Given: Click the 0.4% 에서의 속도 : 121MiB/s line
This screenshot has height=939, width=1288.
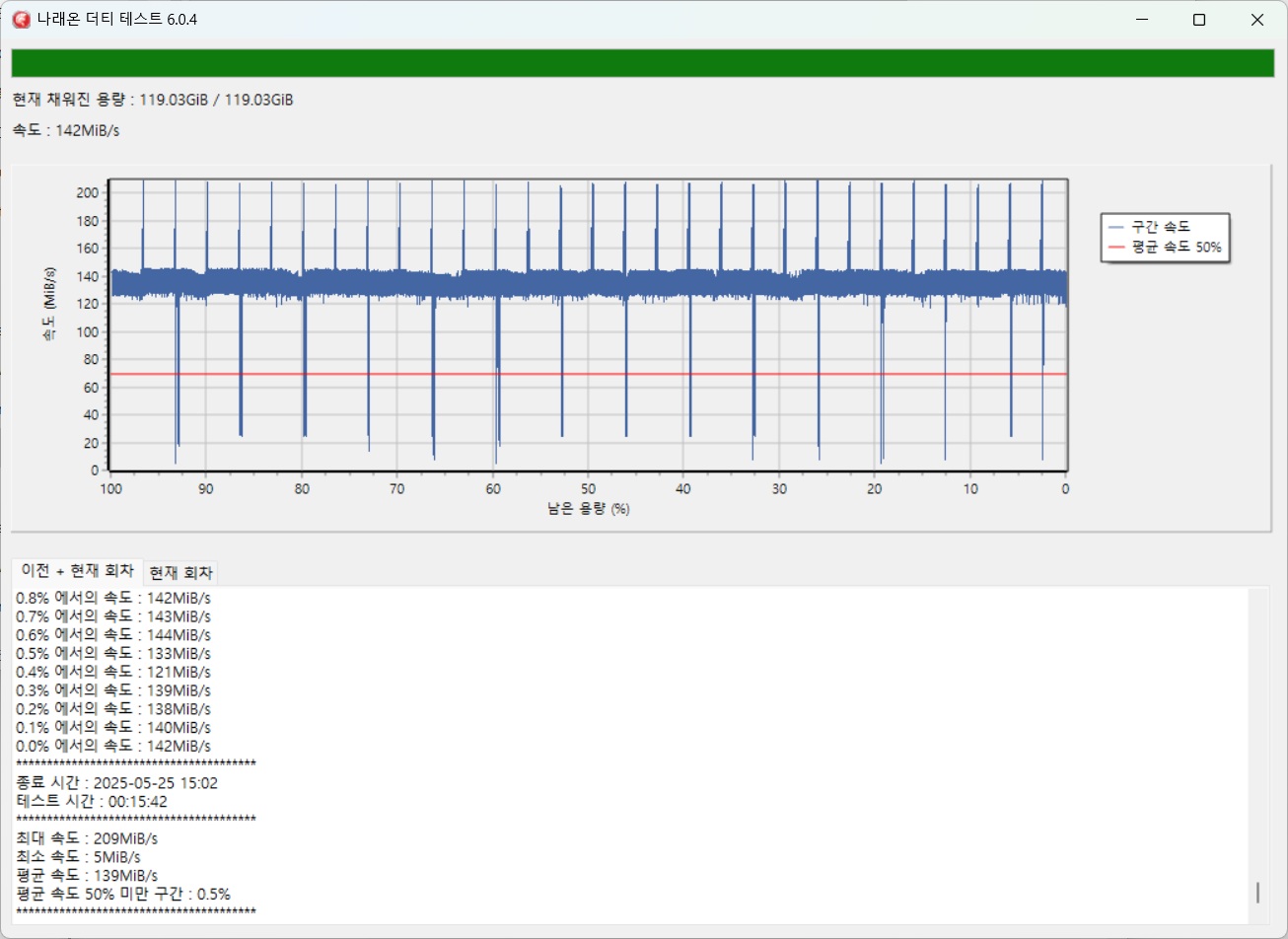Looking at the screenshot, I should (112, 672).
